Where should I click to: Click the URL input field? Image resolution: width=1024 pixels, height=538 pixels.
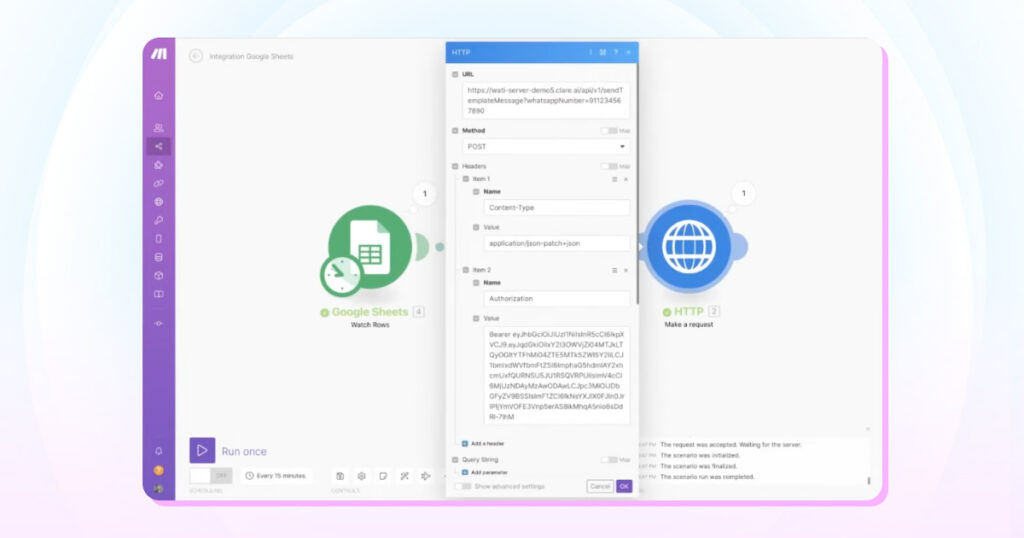click(546, 101)
